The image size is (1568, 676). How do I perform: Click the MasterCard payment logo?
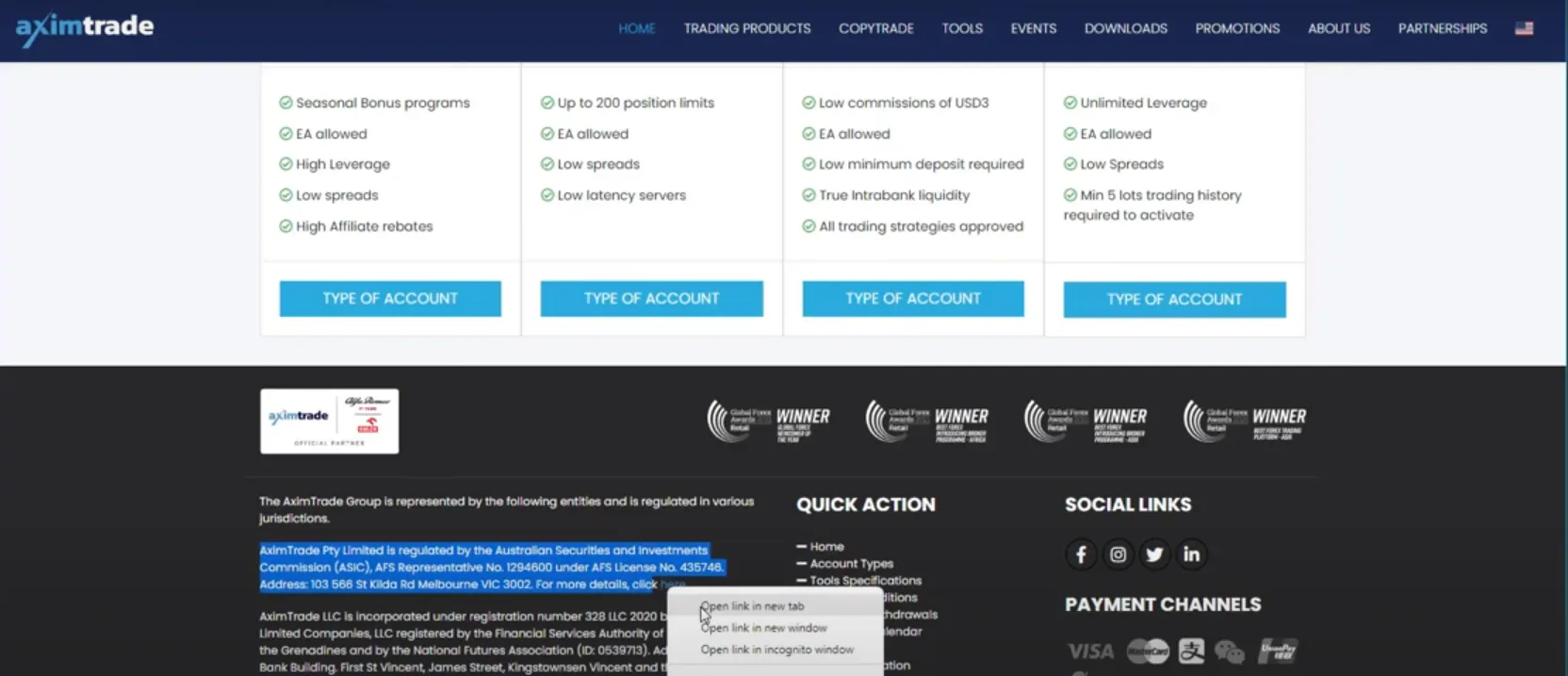click(x=1148, y=651)
